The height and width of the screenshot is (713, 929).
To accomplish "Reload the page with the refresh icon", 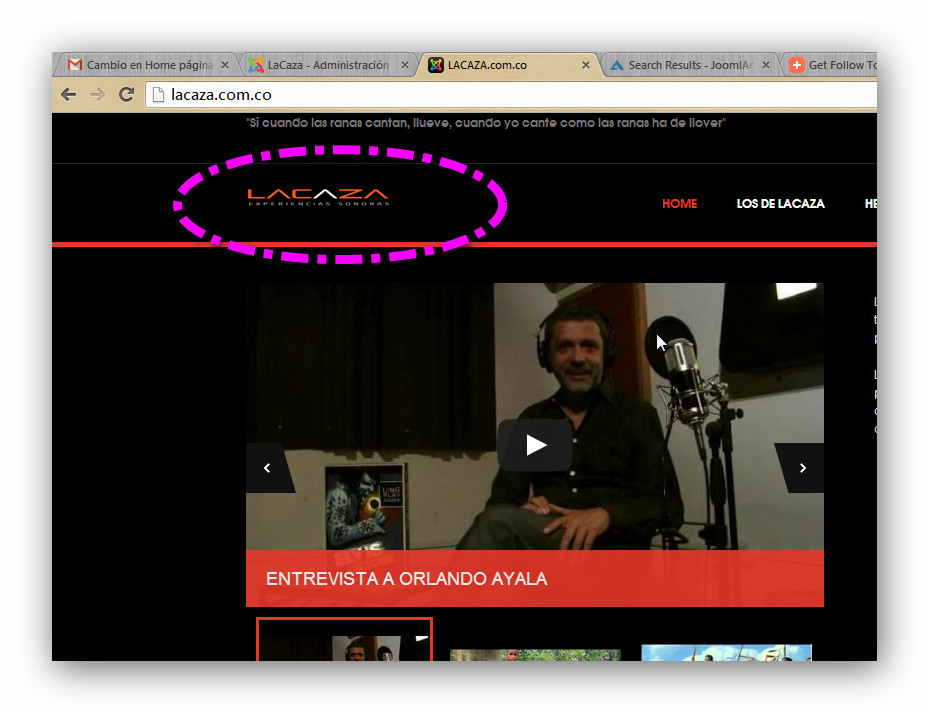I will click(126, 94).
